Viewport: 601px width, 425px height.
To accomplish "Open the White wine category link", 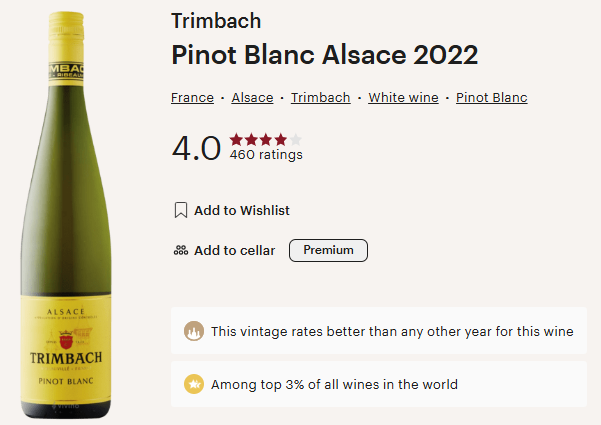I will point(402,98).
